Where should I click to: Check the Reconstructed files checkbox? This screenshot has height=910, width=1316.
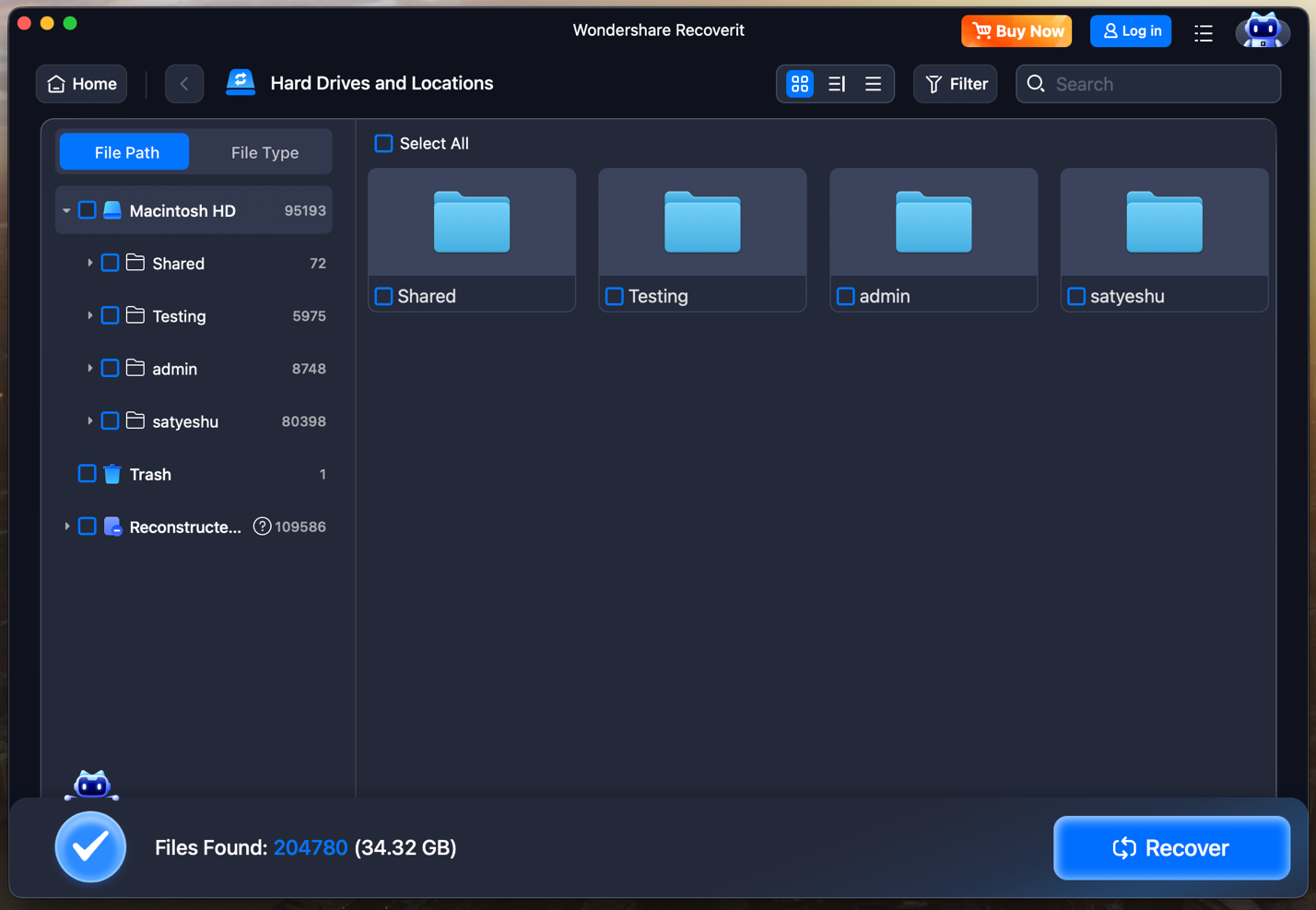(87, 526)
